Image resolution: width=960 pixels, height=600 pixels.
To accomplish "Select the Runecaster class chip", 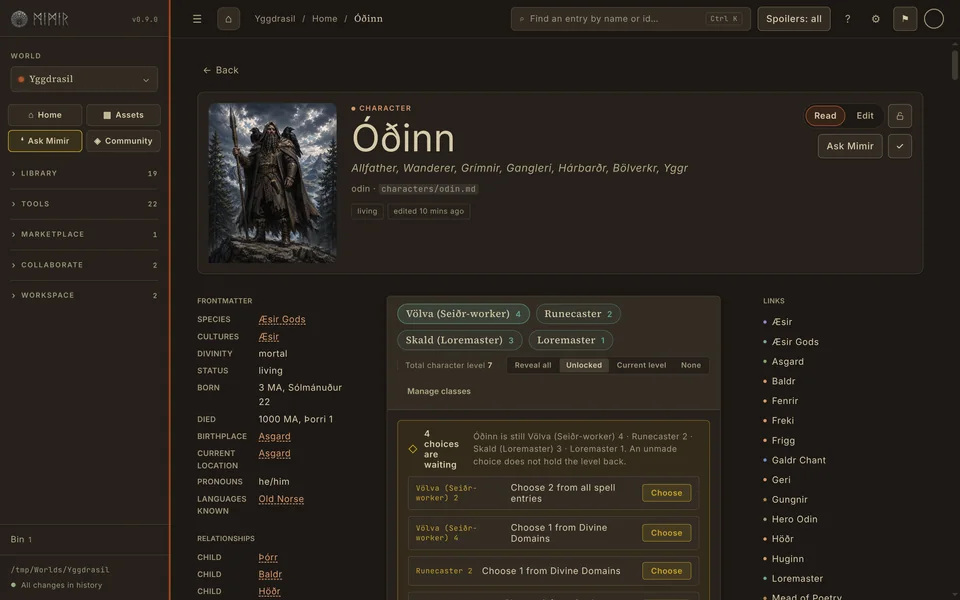I will 578,314.
